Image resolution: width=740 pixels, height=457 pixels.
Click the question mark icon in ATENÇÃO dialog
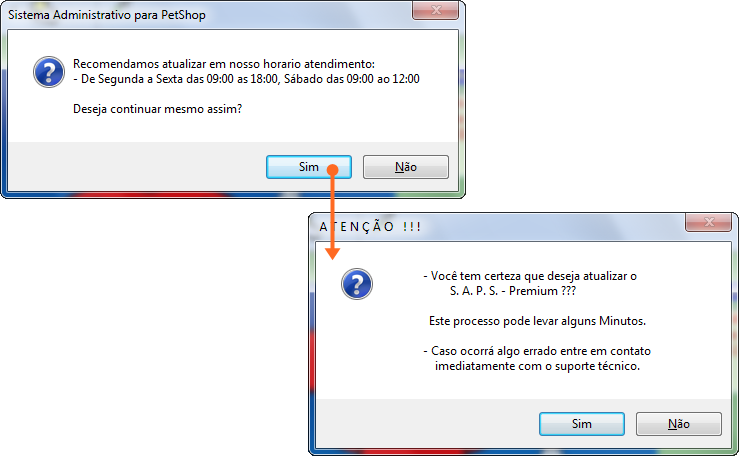[x=357, y=284]
